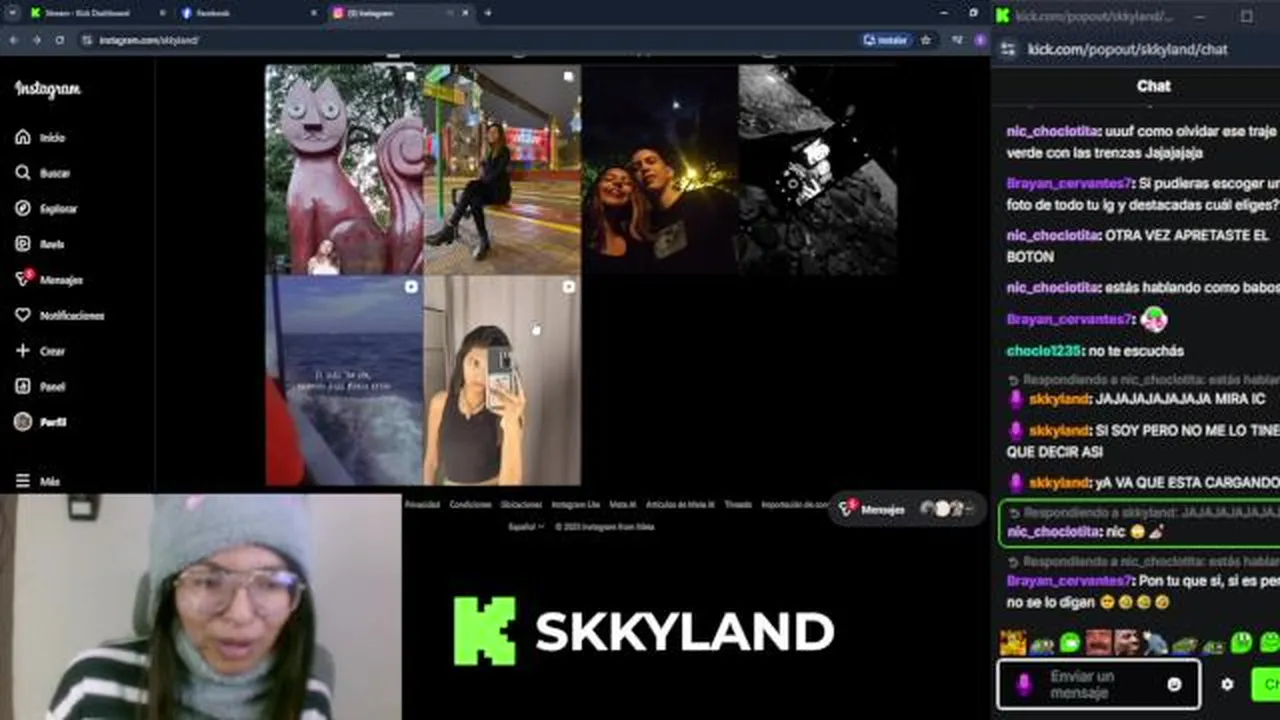Open the Español language dropdown

coord(526,526)
